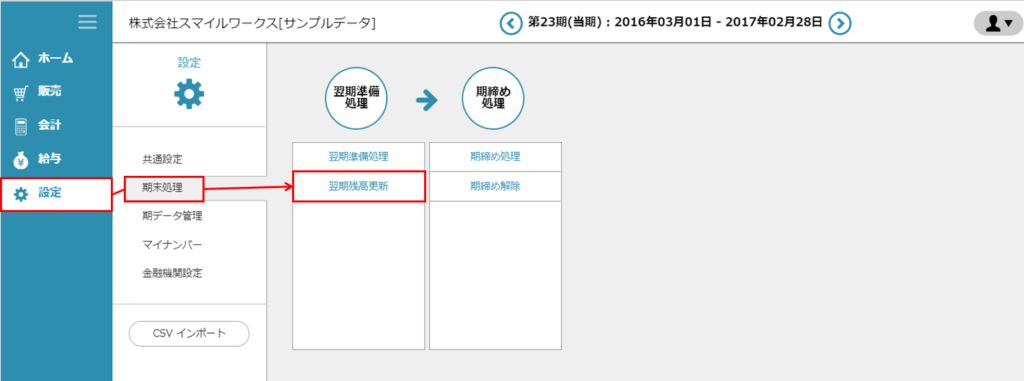The image size is (1024, 381).
Task: Select 金融機関設定 submenu item
Action: click(x=172, y=273)
